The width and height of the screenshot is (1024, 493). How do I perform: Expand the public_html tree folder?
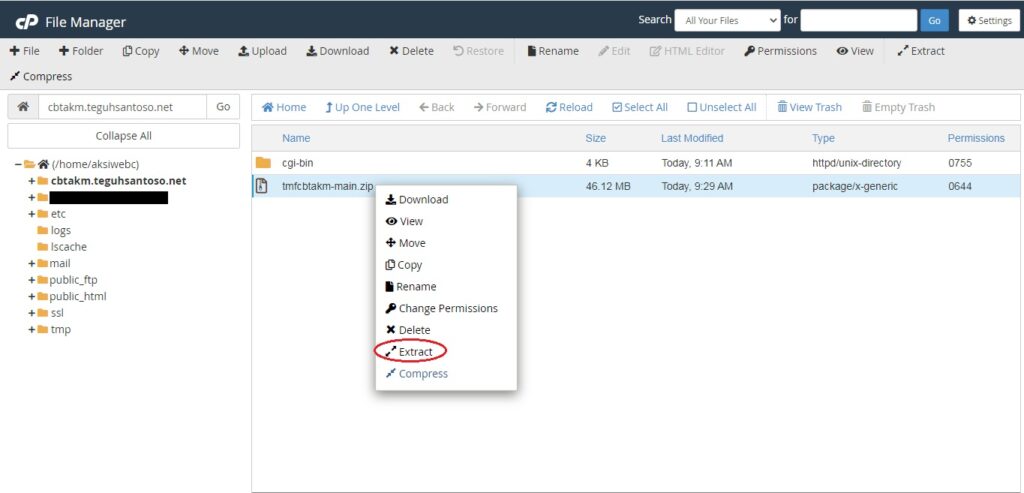pyautogui.click(x=31, y=296)
